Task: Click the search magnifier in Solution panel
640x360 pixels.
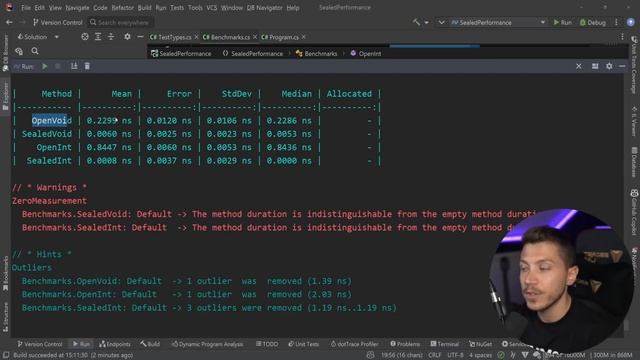Action: pyautogui.click(x=35, y=51)
